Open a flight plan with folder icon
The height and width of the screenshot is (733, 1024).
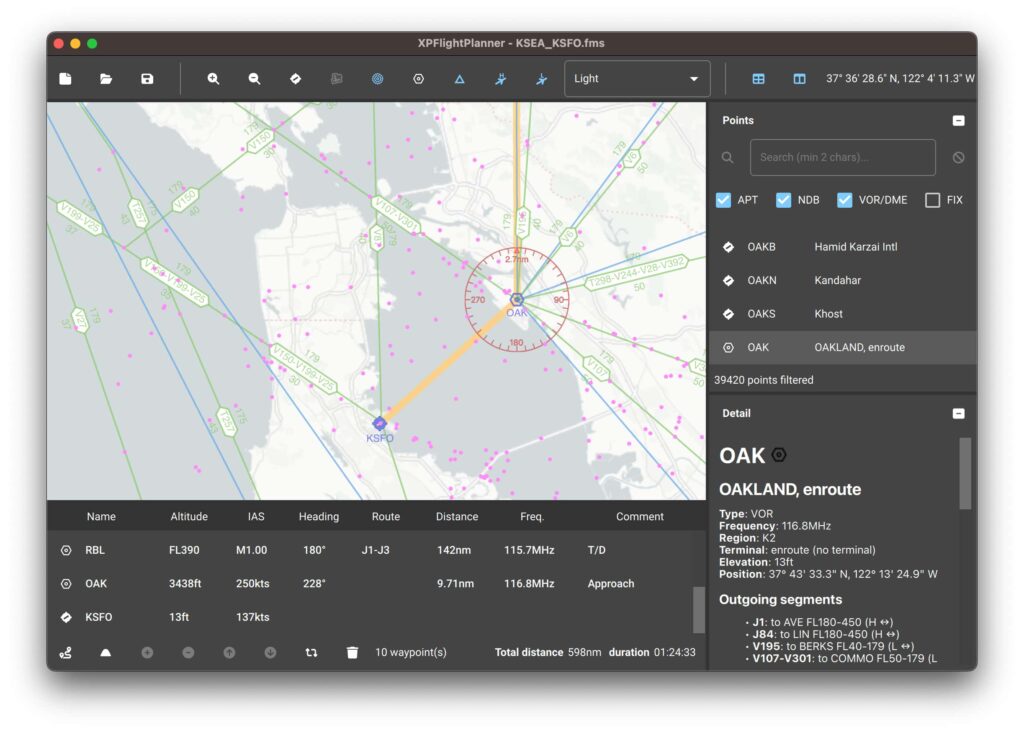click(x=106, y=79)
